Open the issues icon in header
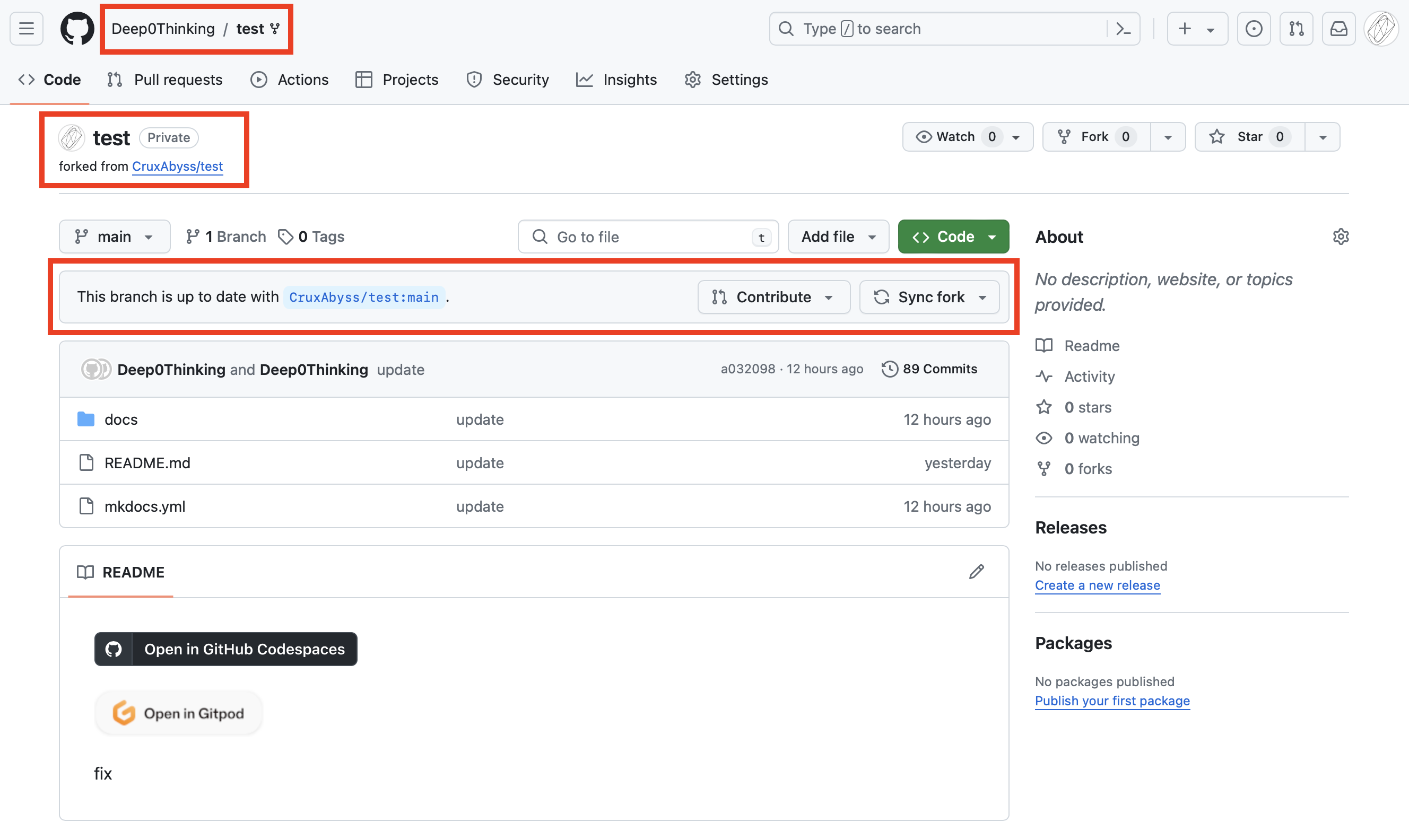This screenshot has width=1409, height=840. pyautogui.click(x=1254, y=28)
